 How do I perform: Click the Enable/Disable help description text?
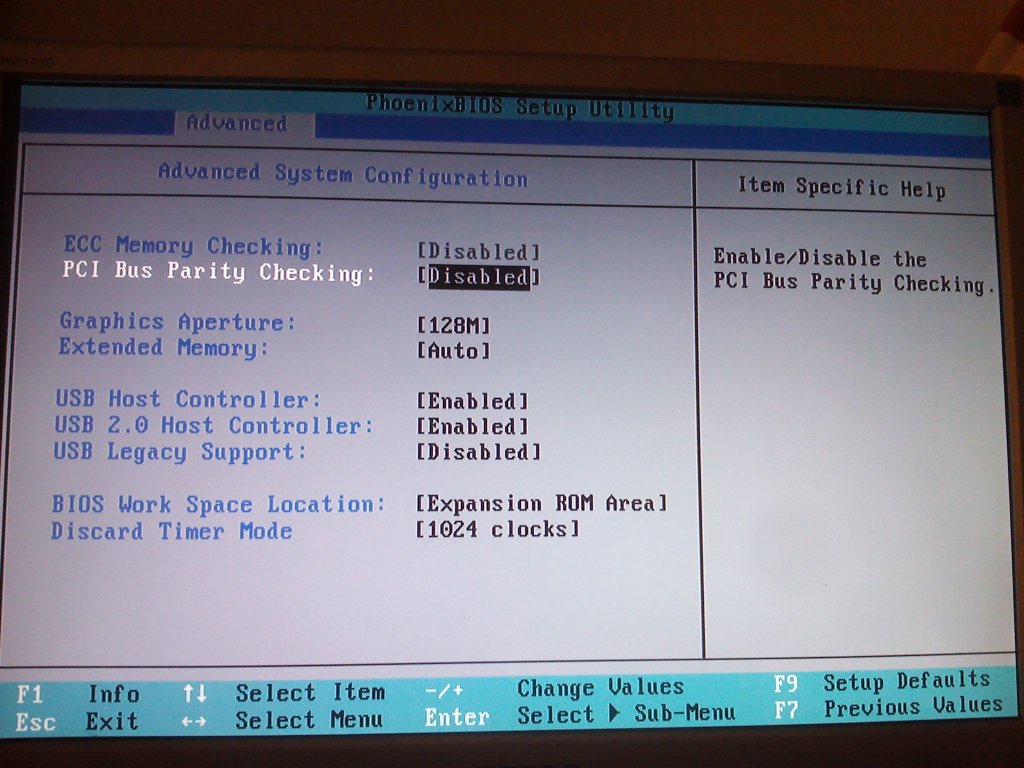[x=854, y=271]
